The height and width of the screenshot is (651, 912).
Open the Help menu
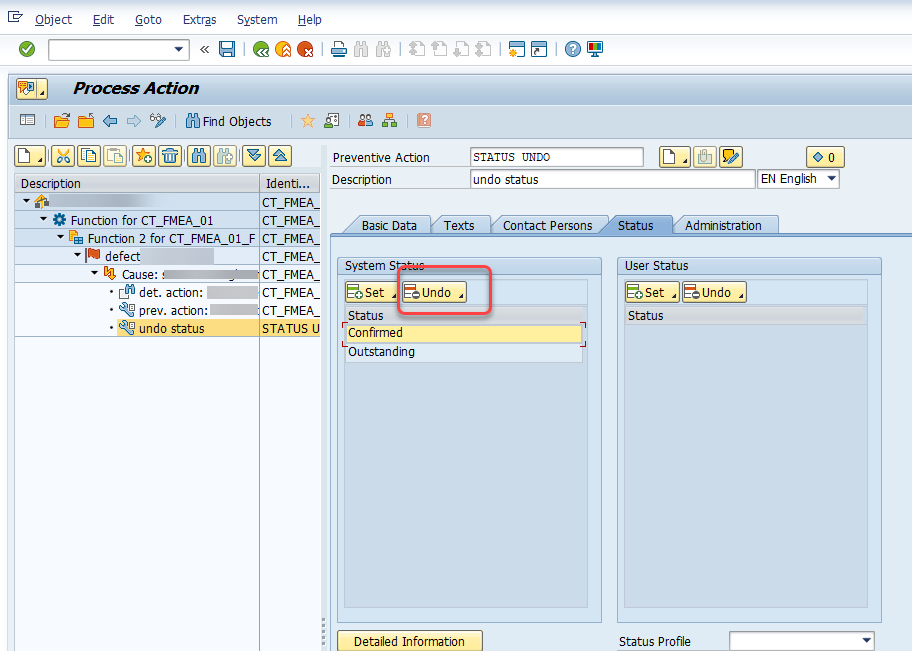(x=309, y=20)
